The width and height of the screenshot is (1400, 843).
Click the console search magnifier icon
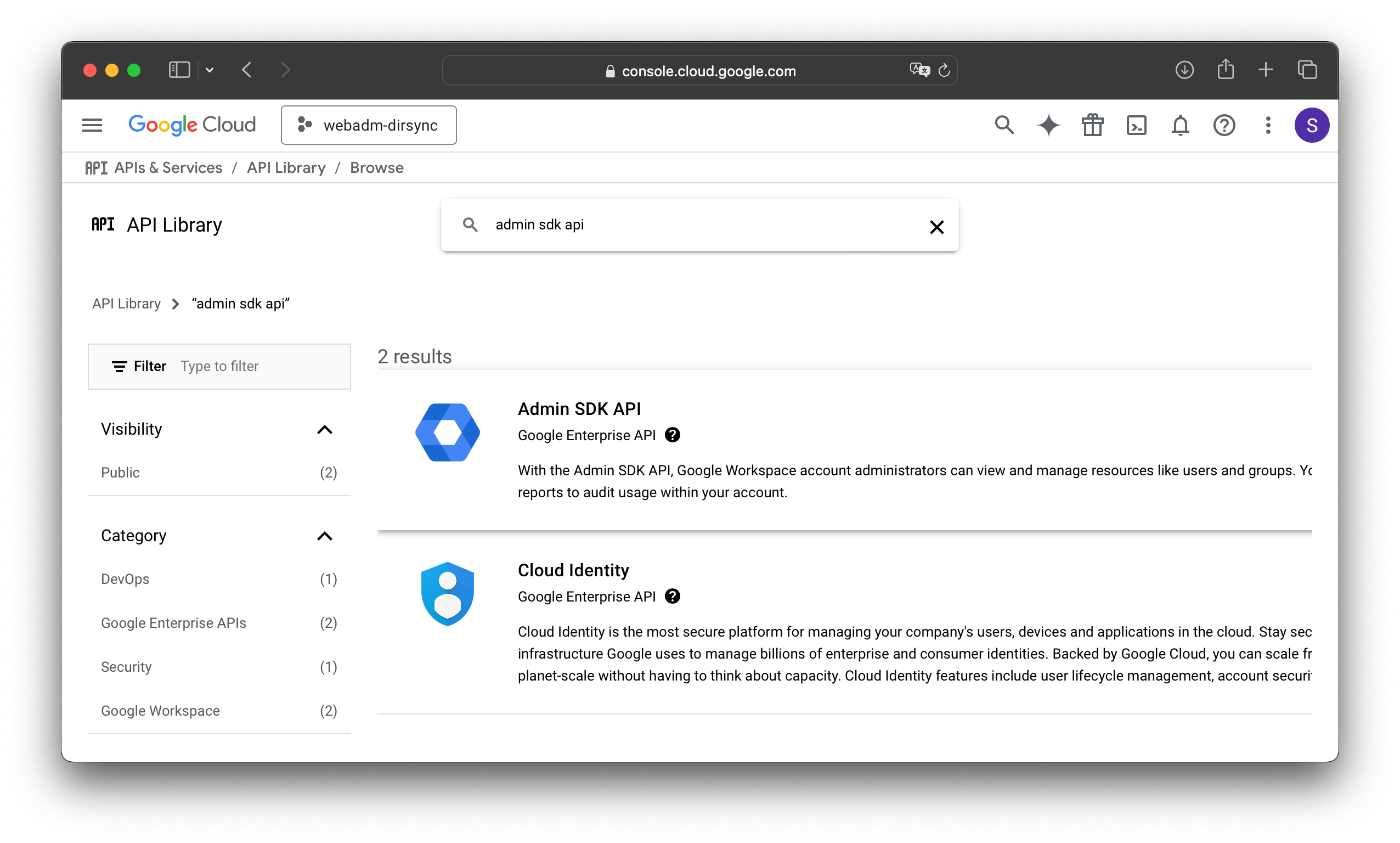1004,125
